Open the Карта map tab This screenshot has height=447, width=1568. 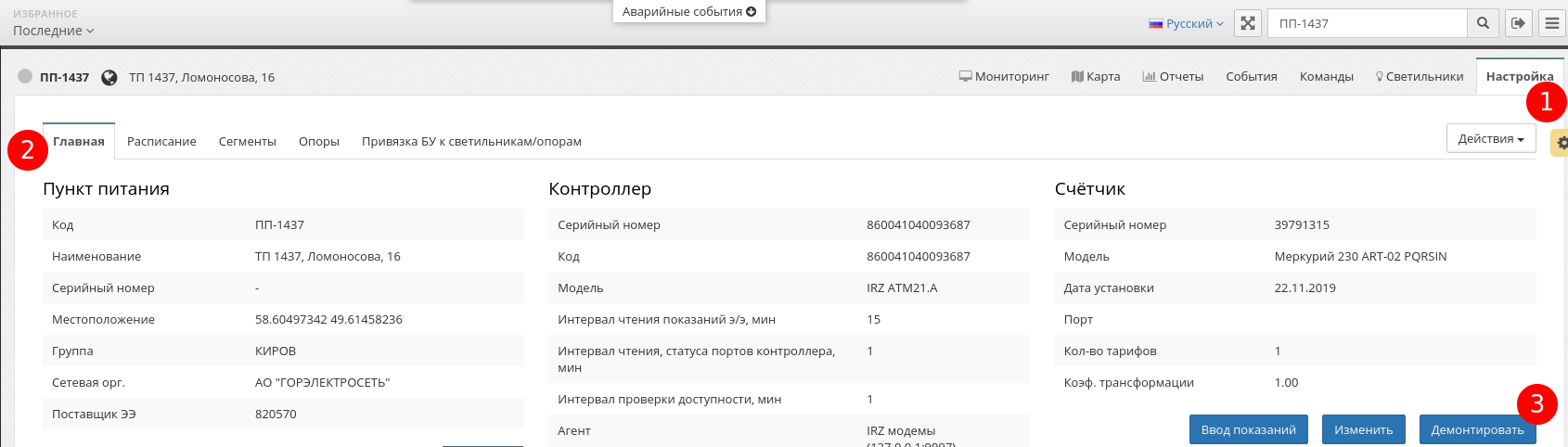pyautogui.click(x=1096, y=77)
